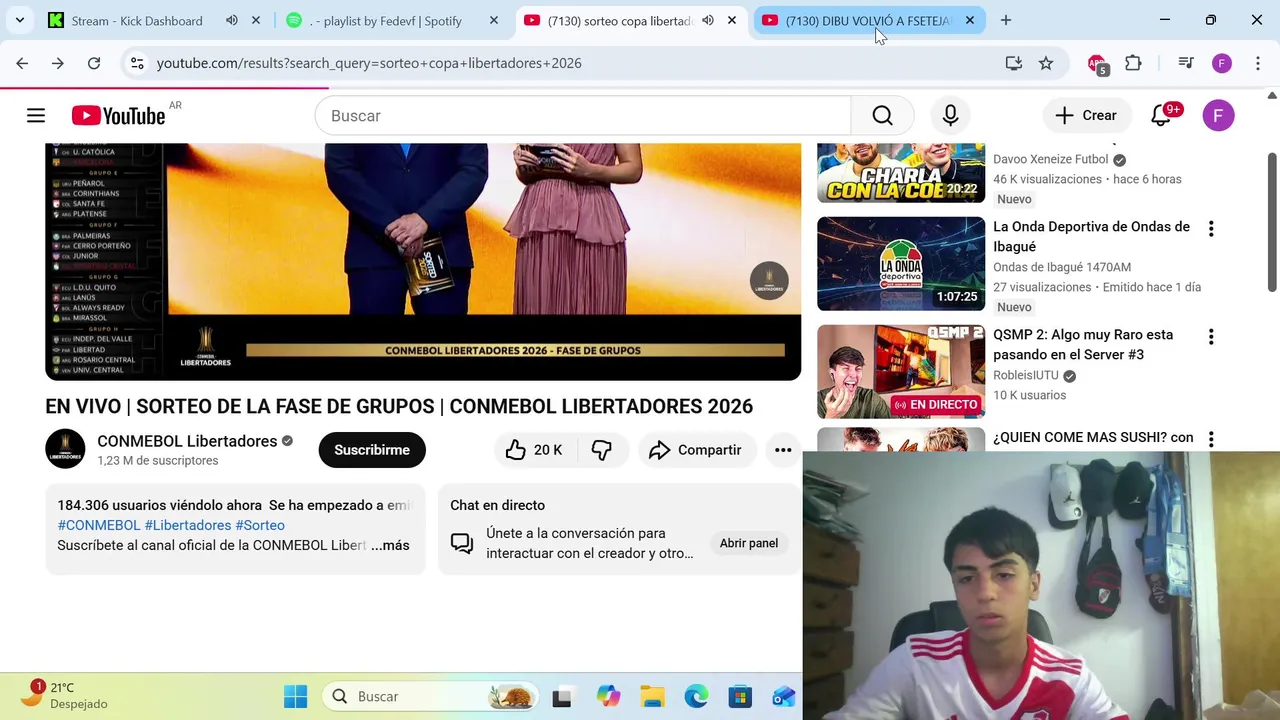
Task: Close the Spotify playlist tab
Action: (x=494, y=20)
